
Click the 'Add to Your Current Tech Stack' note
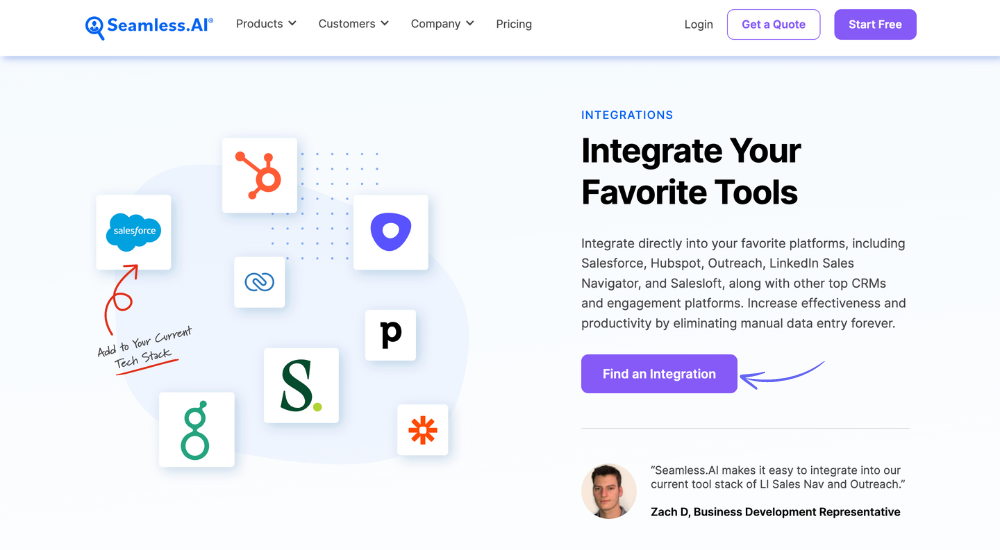click(x=145, y=350)
